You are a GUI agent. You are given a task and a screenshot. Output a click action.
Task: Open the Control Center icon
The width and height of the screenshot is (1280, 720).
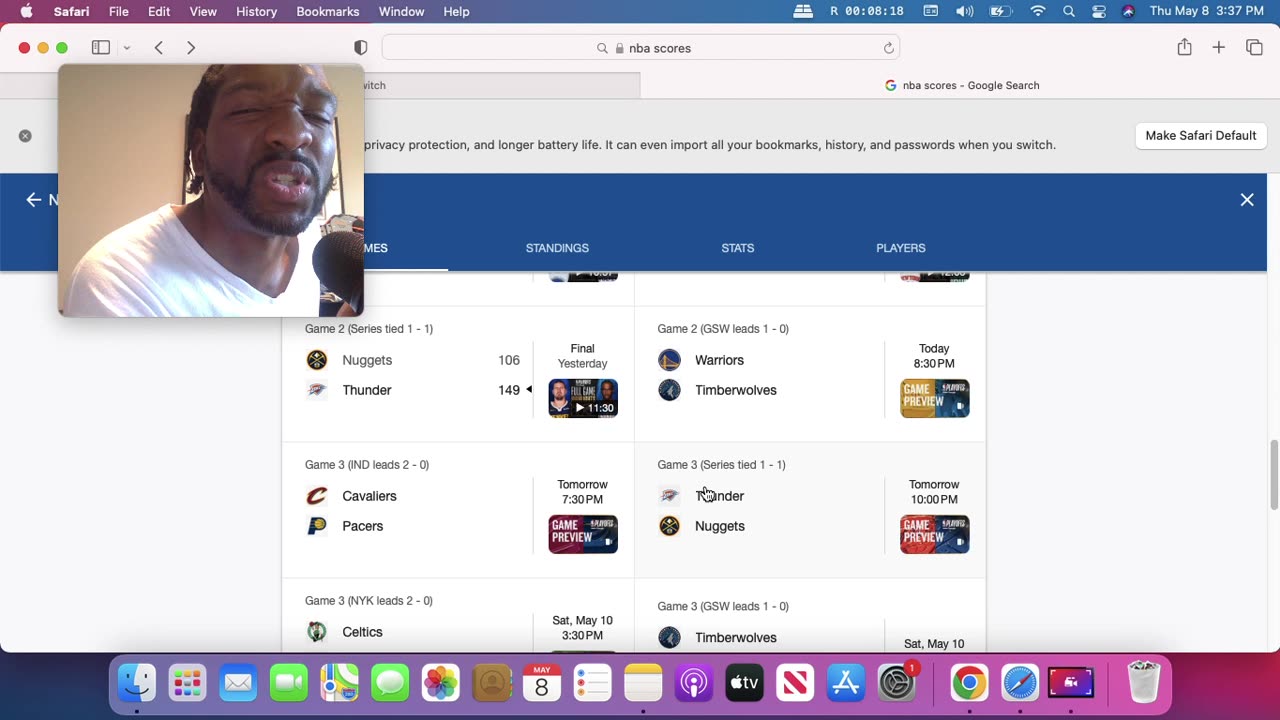(1099, 11)
